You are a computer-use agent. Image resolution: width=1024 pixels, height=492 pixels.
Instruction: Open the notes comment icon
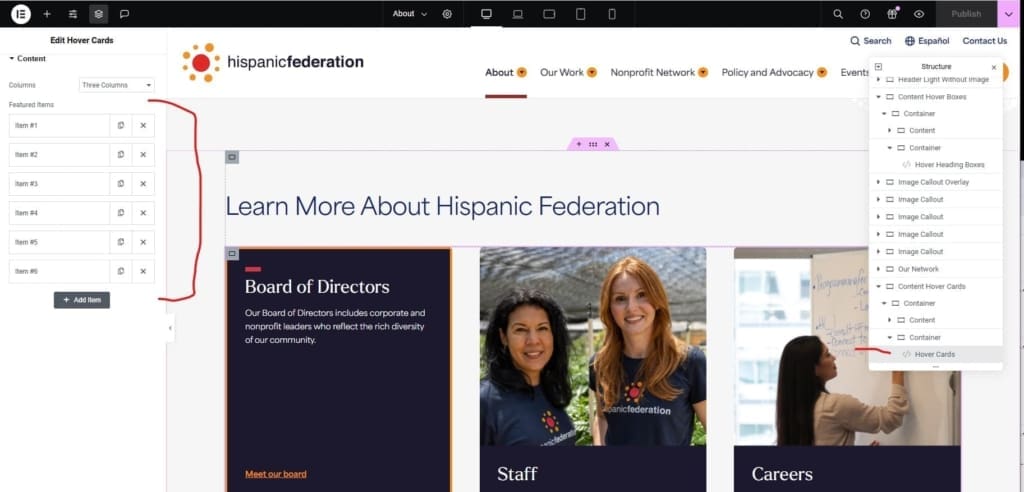pyautogui.click(x=124, y=14)
